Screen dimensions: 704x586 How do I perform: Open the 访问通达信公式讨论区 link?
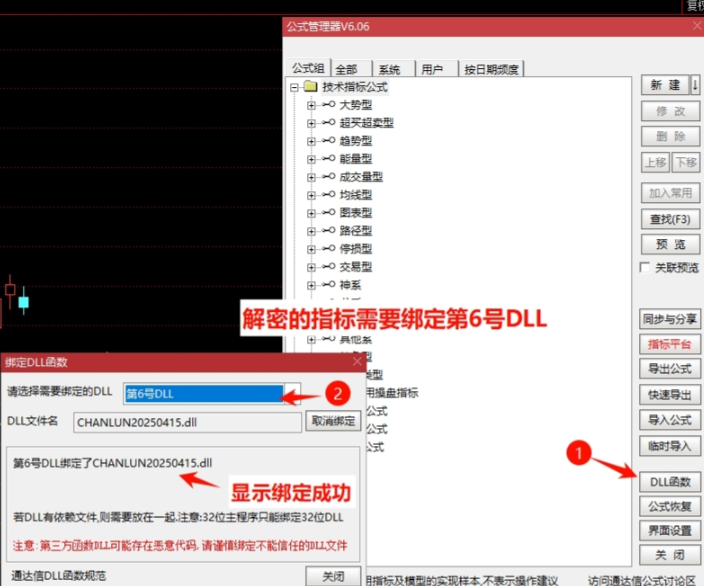coord(642,581)
